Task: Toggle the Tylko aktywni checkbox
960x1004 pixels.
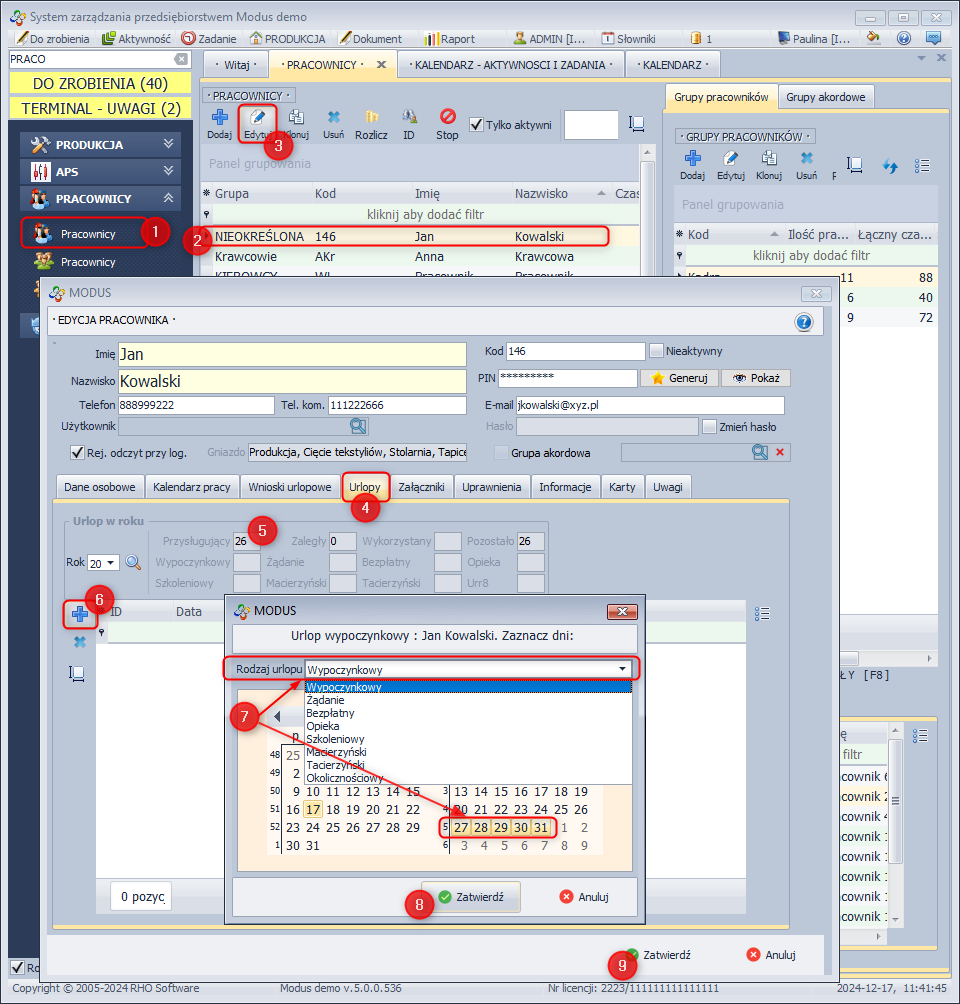Action: [477, 125]
